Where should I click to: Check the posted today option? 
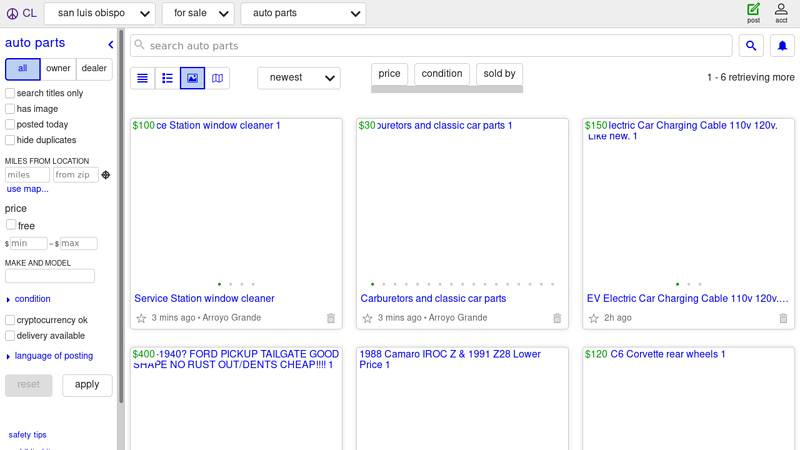[10, 124]
